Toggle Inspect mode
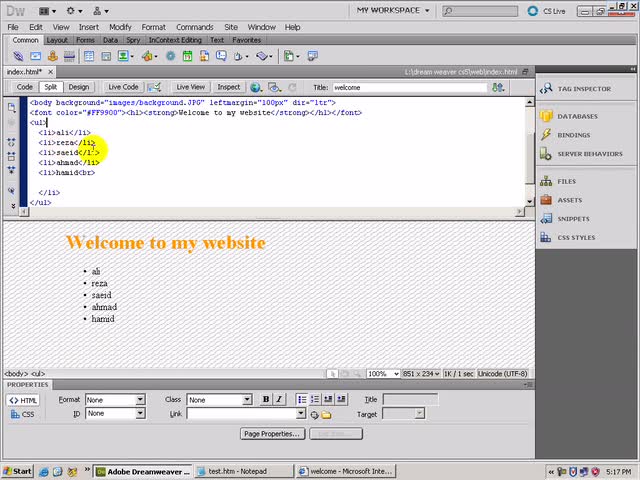 pyautogui.click(x=229, y=87)
